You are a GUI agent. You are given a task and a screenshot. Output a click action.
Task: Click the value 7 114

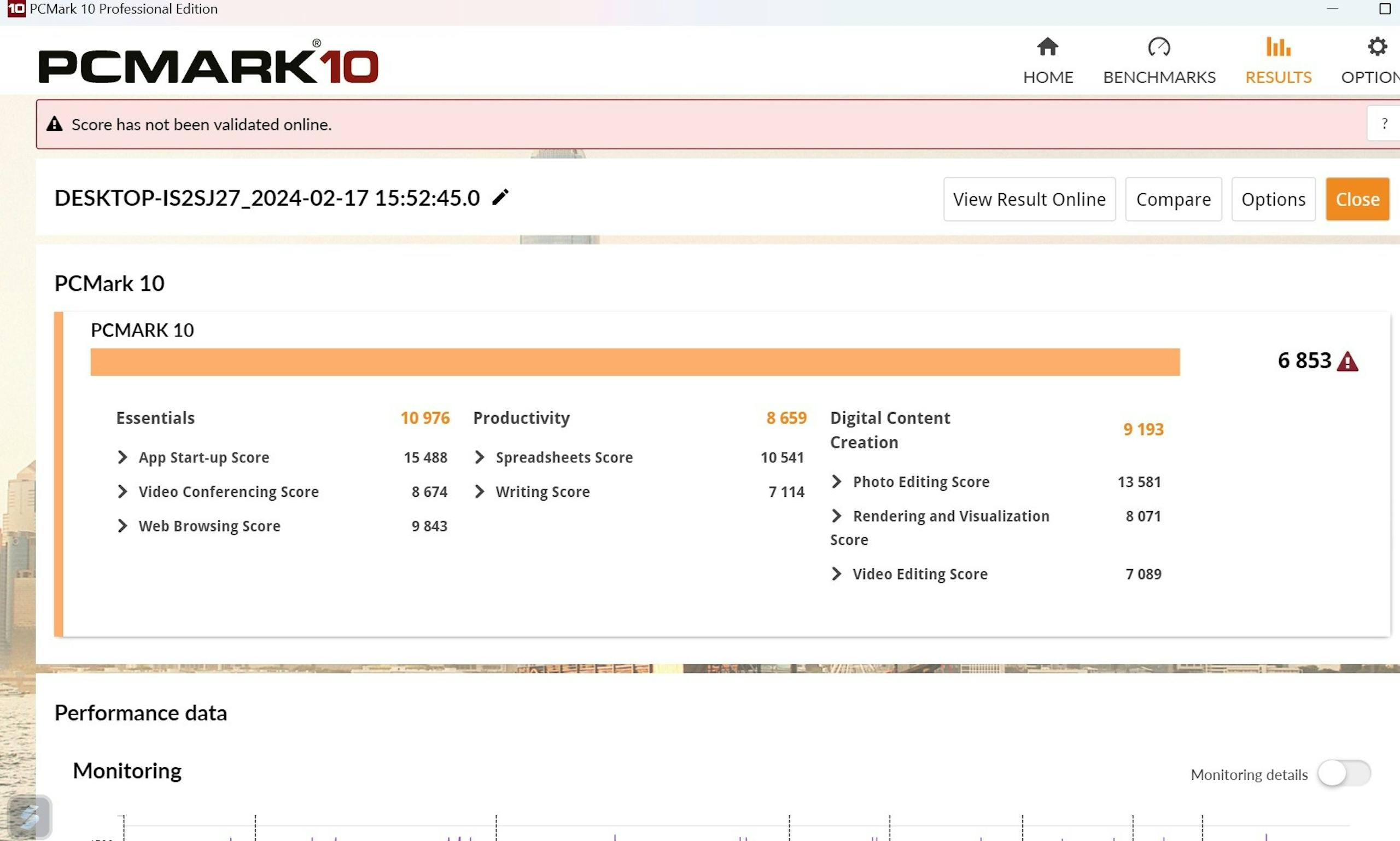[786, 492]
